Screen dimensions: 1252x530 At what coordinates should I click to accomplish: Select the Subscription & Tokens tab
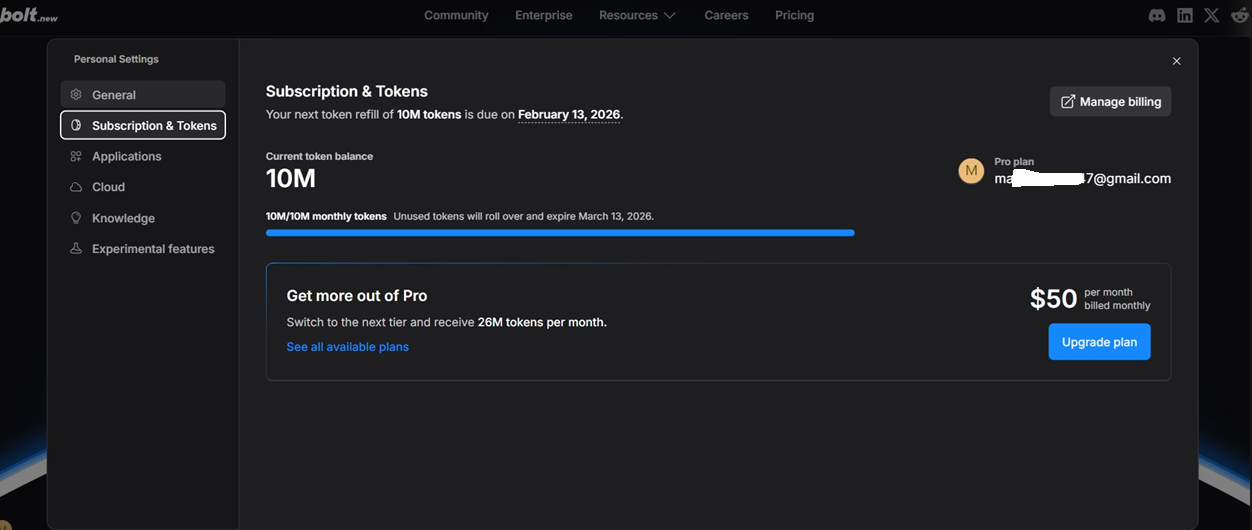click(143, 126)
